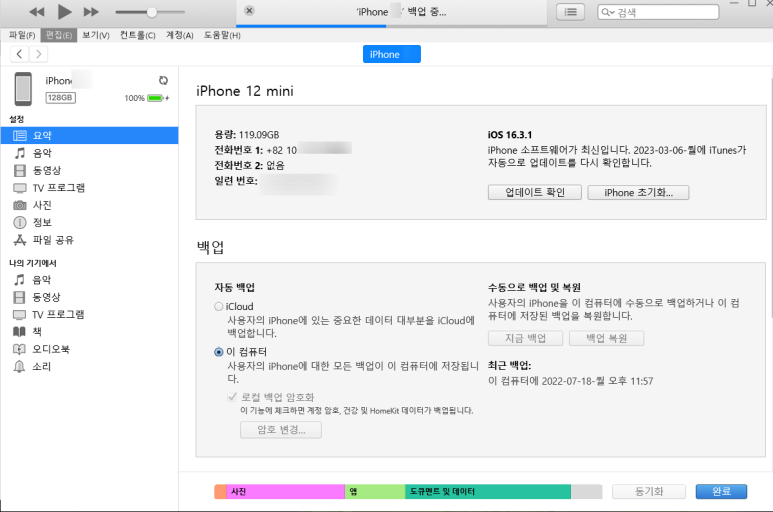The width and height of the screenshot is (773, 512).
Task: Click the 백업 복원 button
Action: click(606, 338)
